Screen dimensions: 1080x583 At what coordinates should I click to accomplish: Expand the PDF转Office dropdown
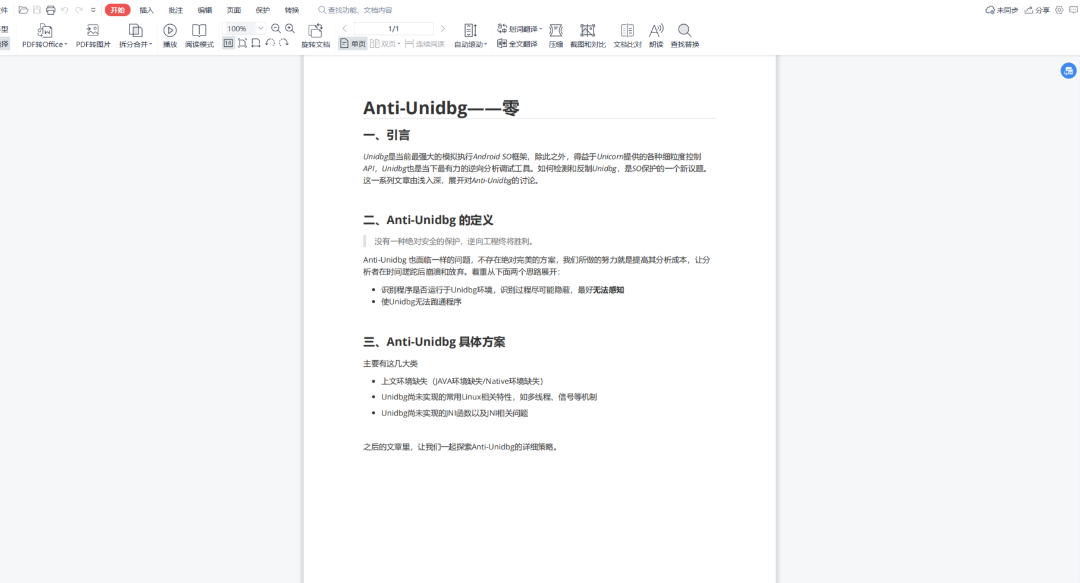[x=45, y=44]
